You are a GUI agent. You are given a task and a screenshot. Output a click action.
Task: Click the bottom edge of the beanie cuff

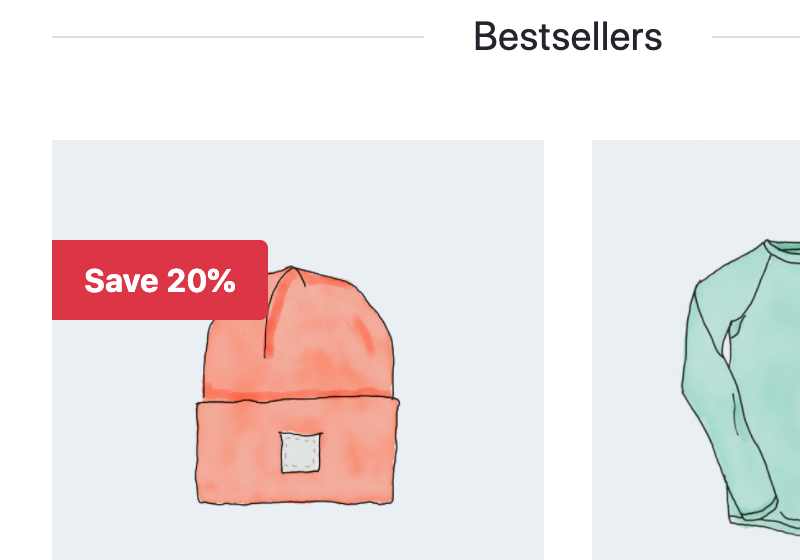tap(295, 502)
